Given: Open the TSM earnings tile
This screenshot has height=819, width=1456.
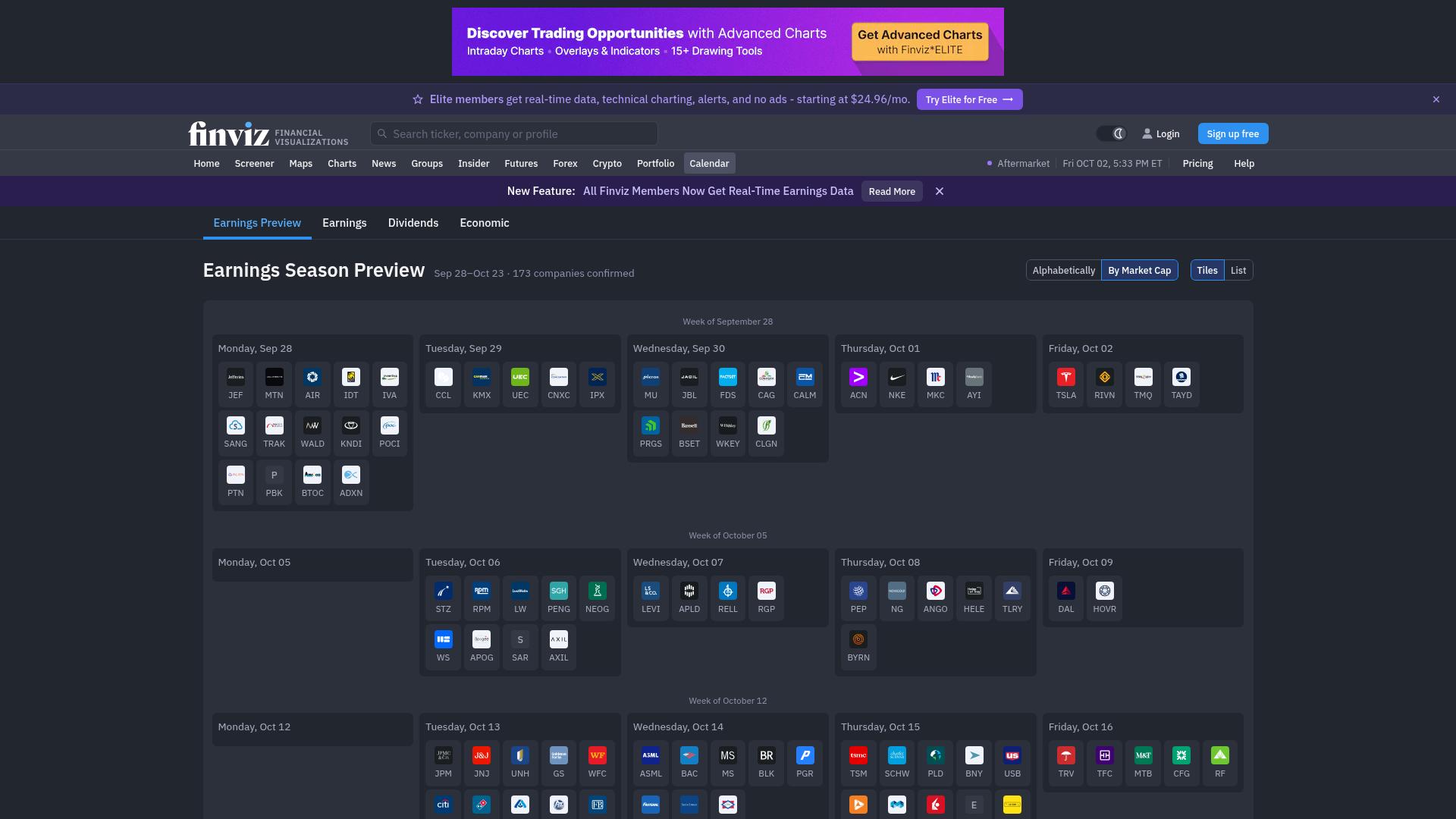Looking at the screenshot, I should (858, 763).
